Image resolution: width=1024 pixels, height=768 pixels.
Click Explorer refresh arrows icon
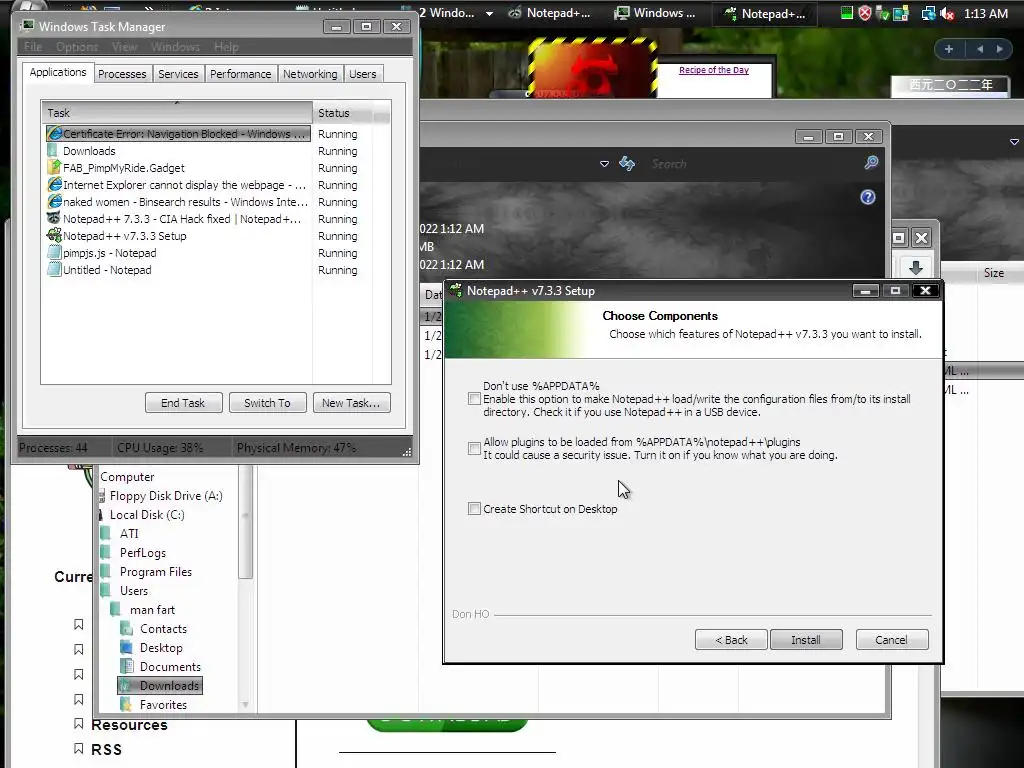[627, 163]
